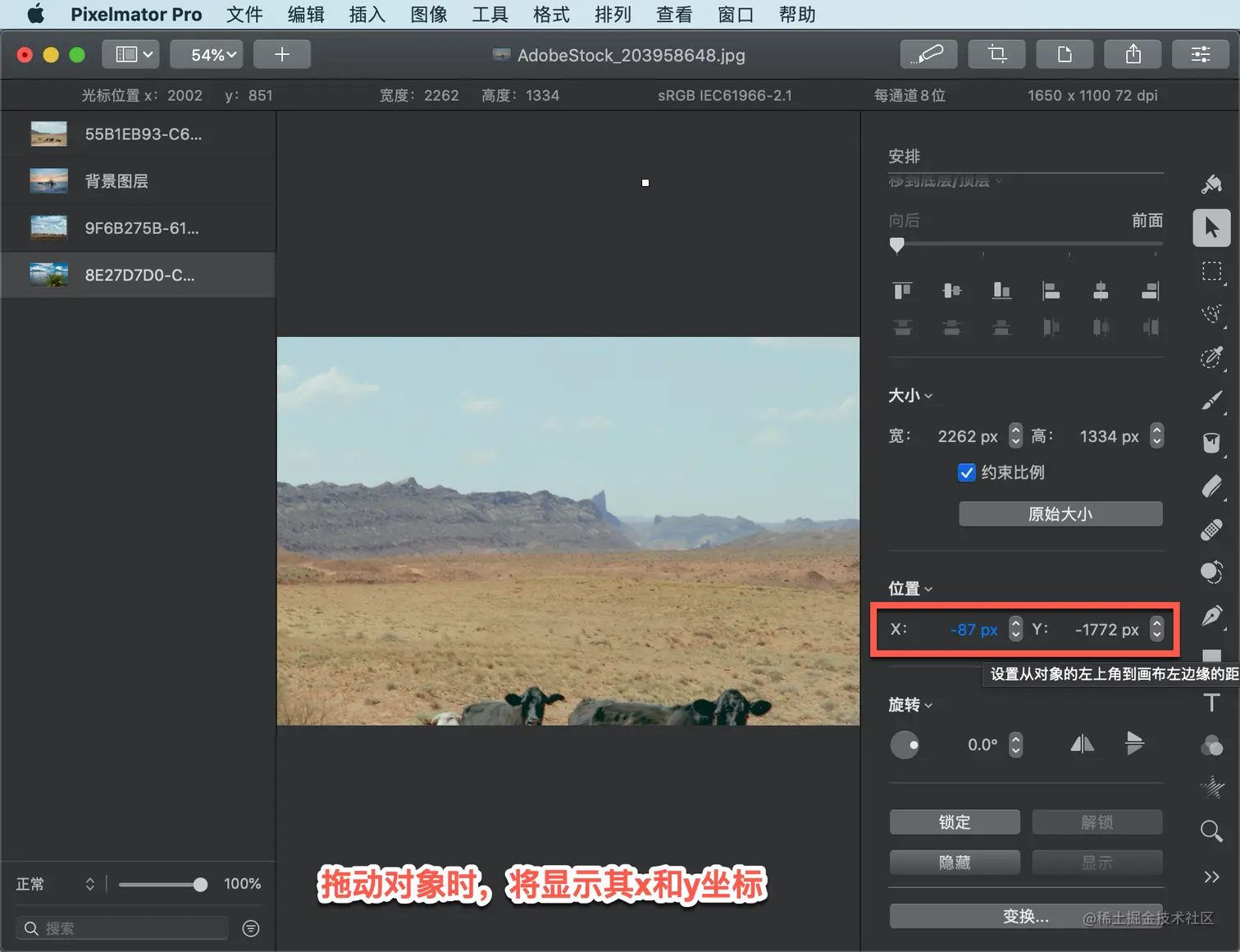1240x952 pixels.
Task: Open the crop tool in toolbar
Action: click(997, 54)
